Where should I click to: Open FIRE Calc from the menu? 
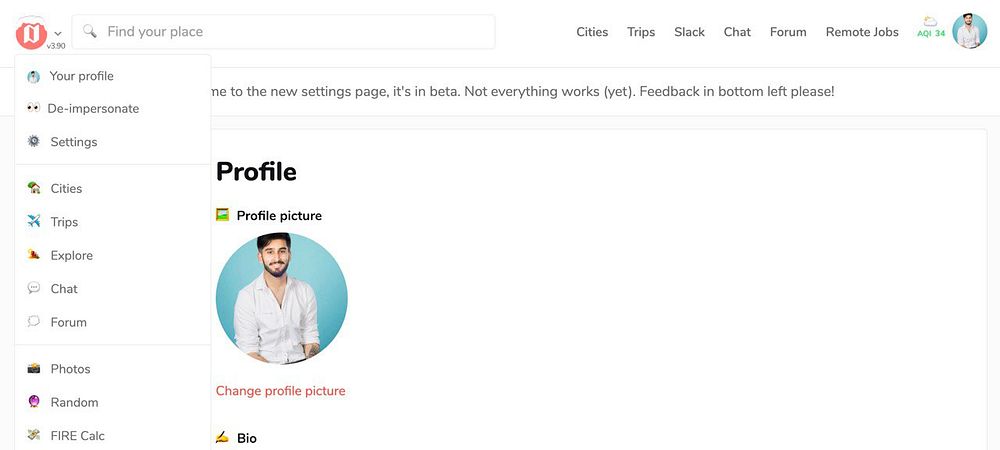coord(77,436)
